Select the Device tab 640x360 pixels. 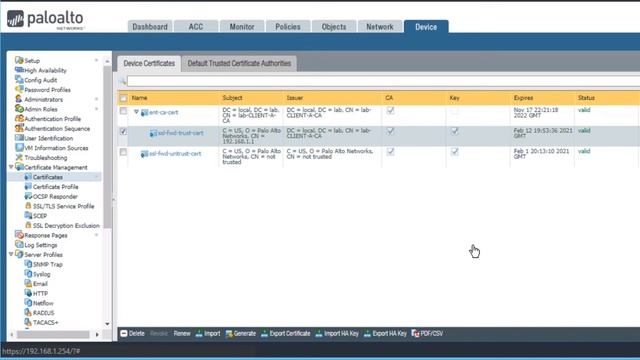(426, 27)
